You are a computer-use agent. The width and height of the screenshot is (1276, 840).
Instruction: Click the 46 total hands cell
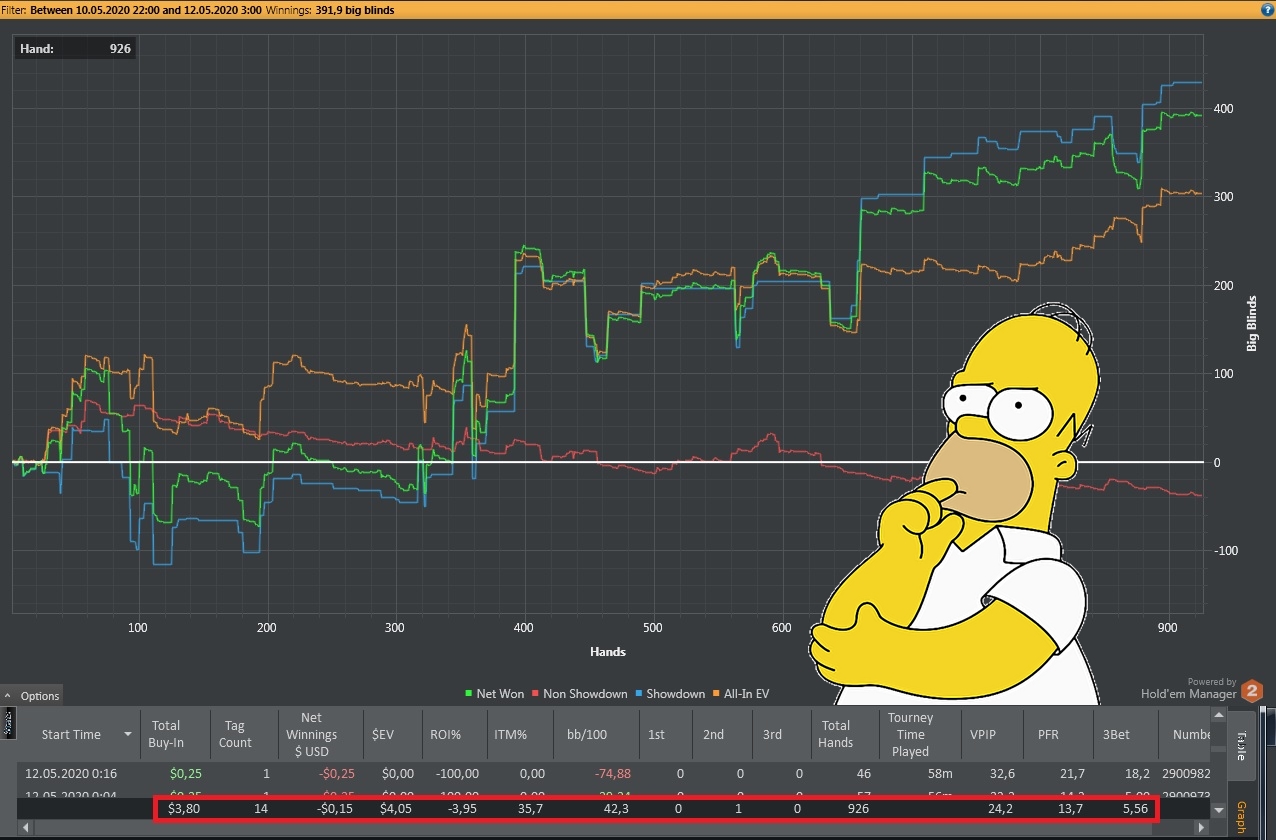(863, 773)
